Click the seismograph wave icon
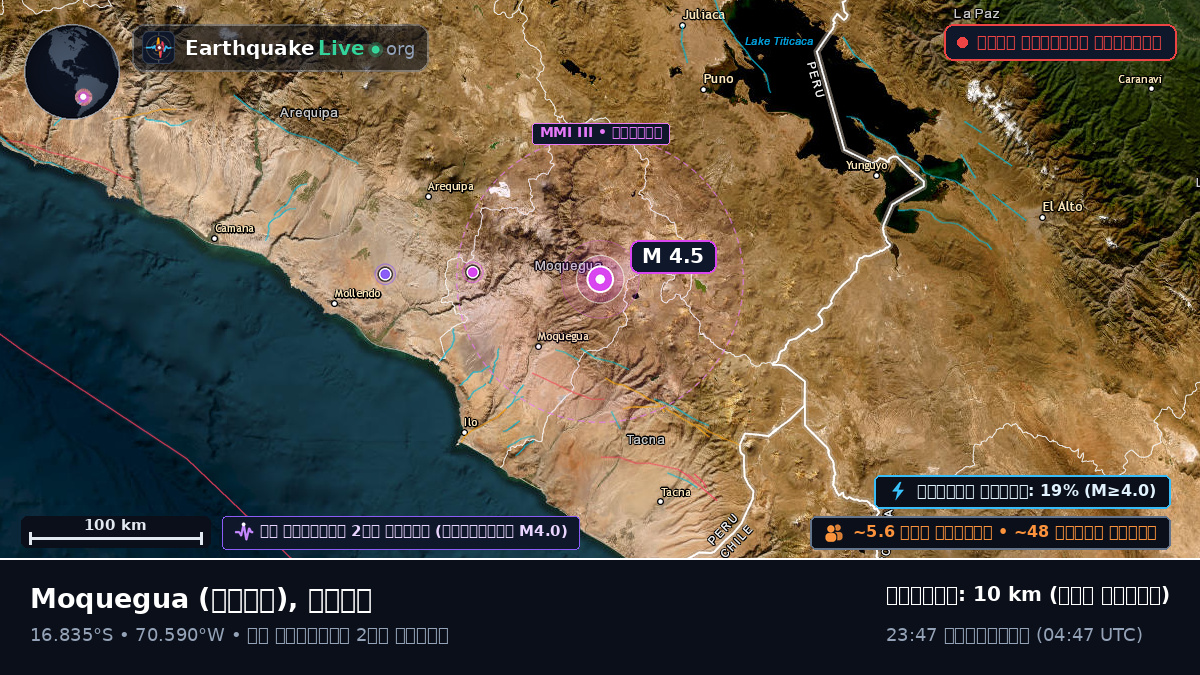This screenshot has width=1200, height=675. pos(244,532)
